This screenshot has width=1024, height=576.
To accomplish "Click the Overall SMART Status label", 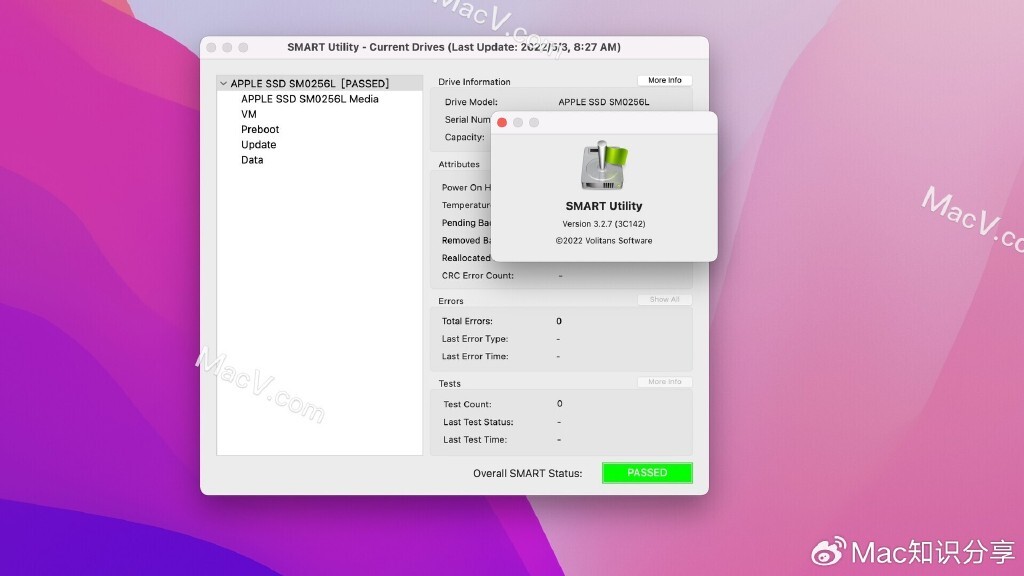I will coord(528,473).
